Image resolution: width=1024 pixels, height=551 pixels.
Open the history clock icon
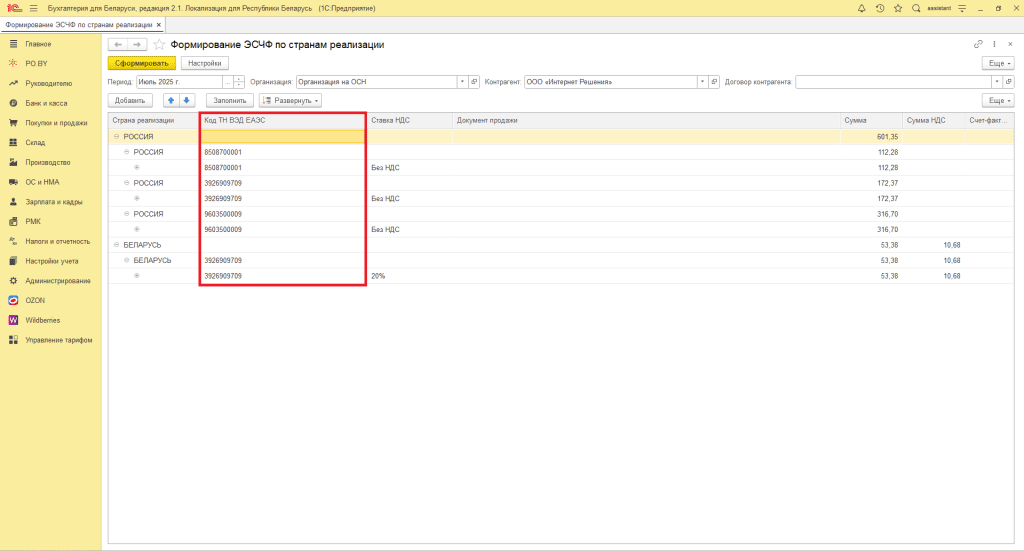[880, 8]
